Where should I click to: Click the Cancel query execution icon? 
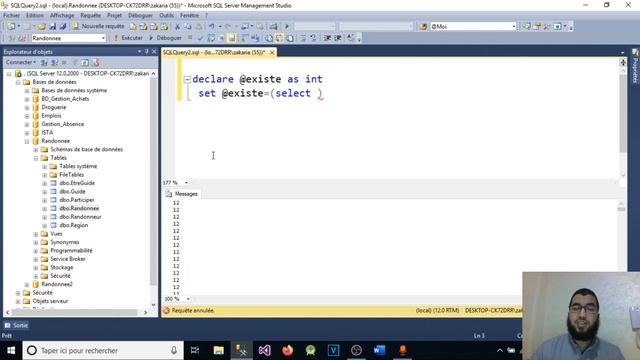(190, 38)
